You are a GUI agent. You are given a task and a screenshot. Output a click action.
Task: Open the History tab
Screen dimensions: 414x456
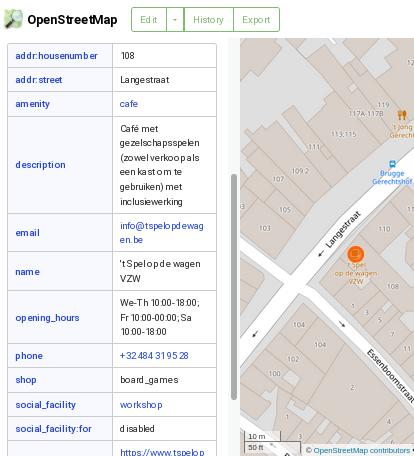(209, 20)
